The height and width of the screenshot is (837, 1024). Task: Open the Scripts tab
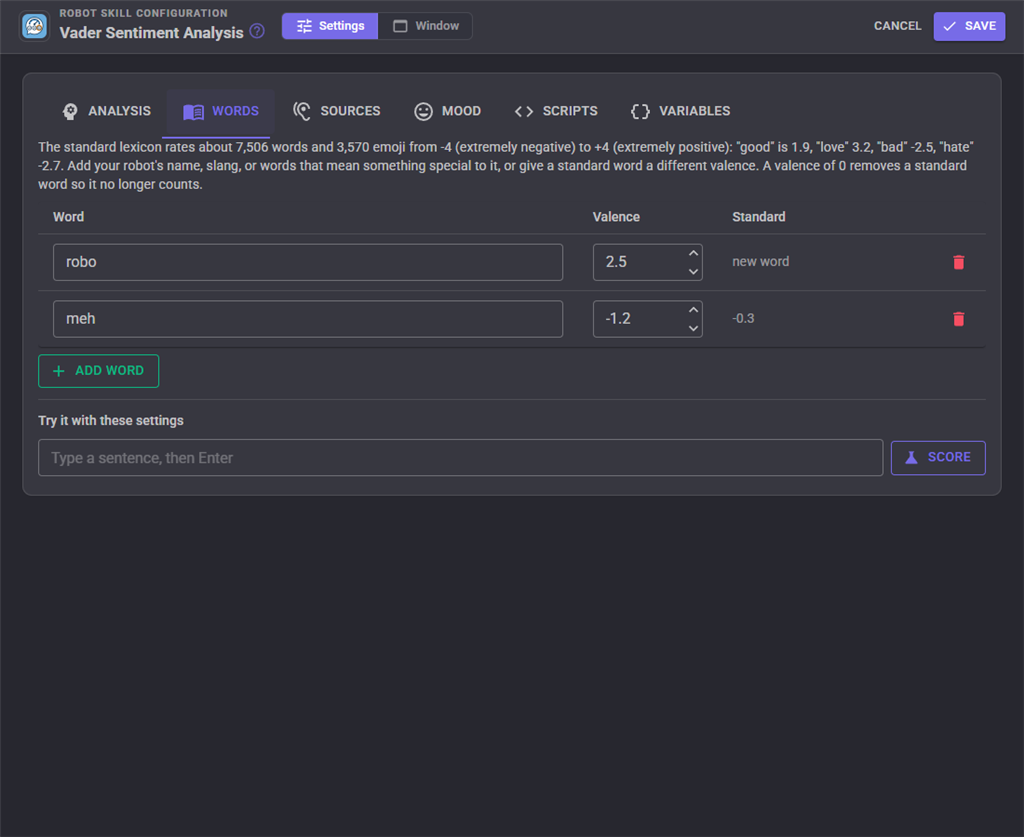pos(556,111)
